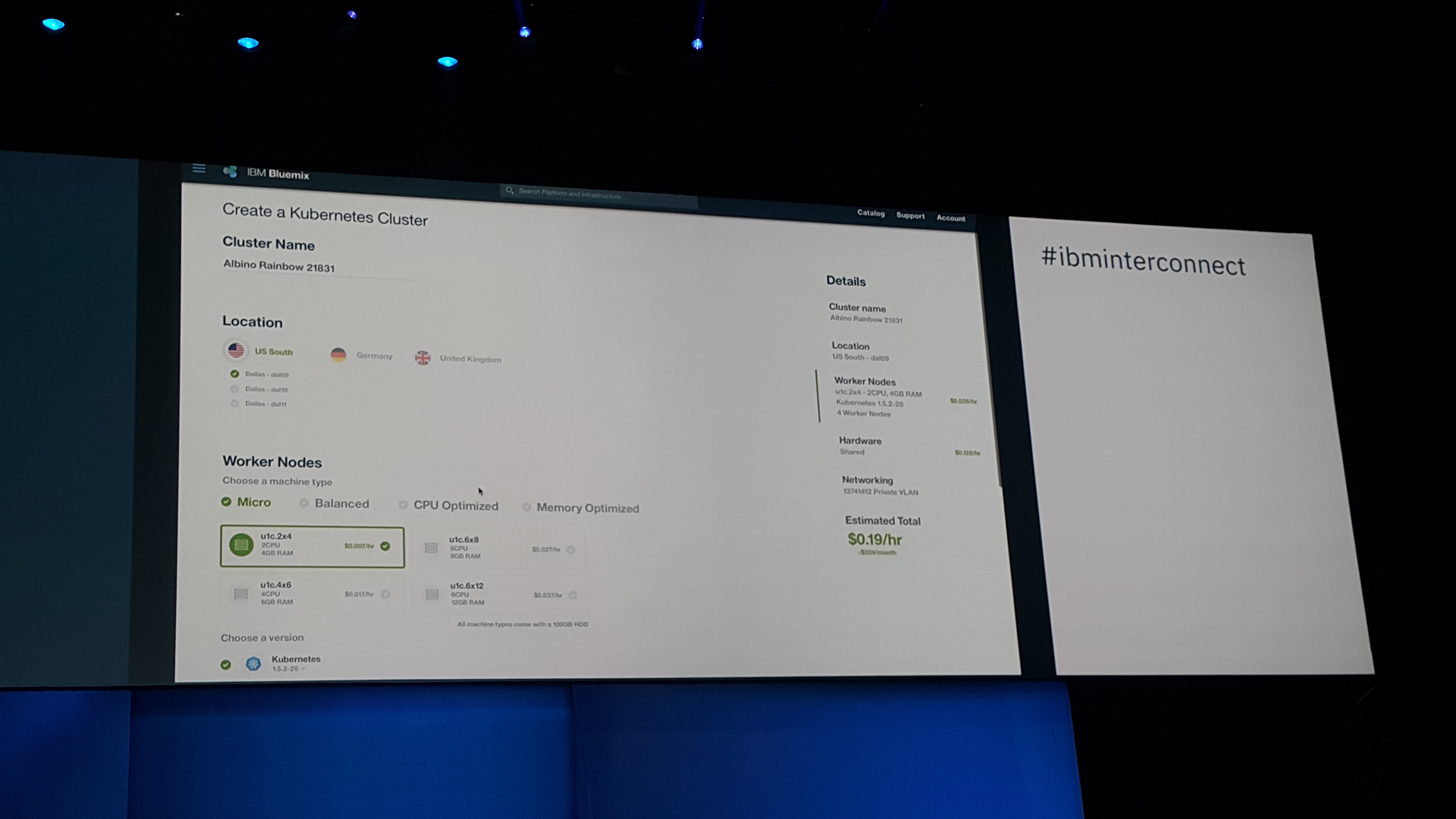1456x819 pixels.
Task: Click the Networking Private VLAN entry
Action: coord(880,485)
